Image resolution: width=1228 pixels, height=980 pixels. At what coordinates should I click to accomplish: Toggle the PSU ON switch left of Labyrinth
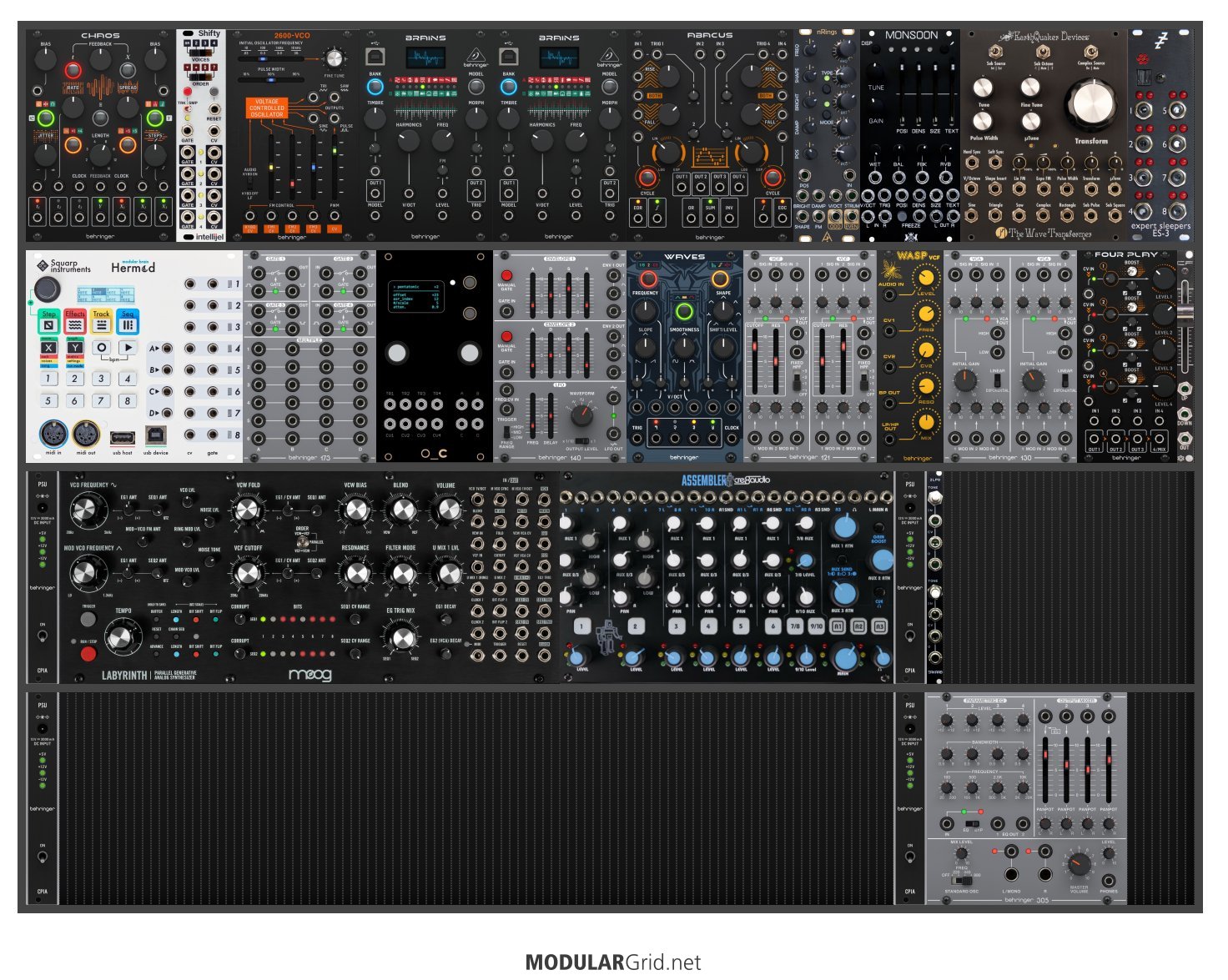point(43,636)
